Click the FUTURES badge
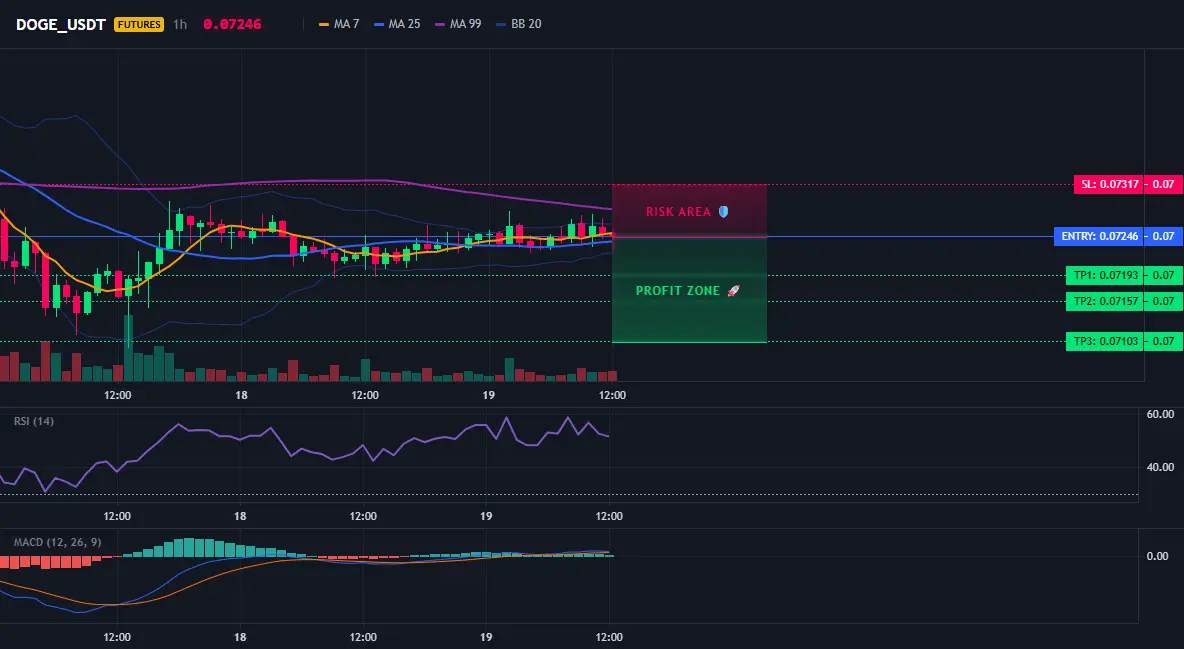Image resolution: width=1184 pixels, height=649 pixels. point(138,24)
